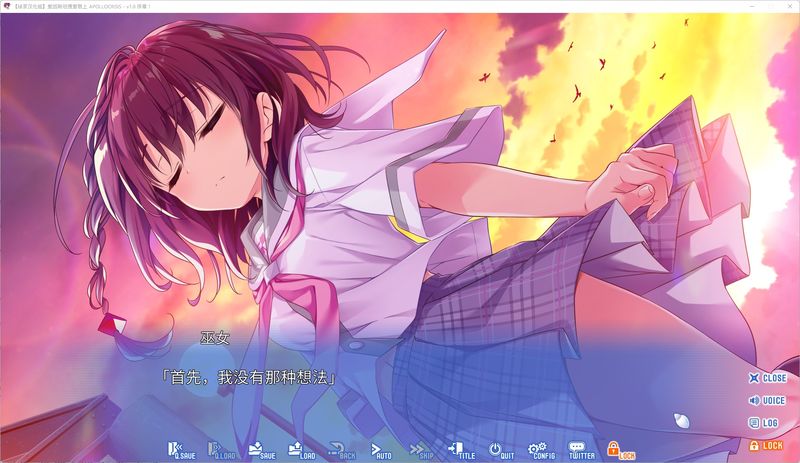Toggle SKIP mode in the bottom bar
This screenshot has width=800, height=463.
click(420, 450)
